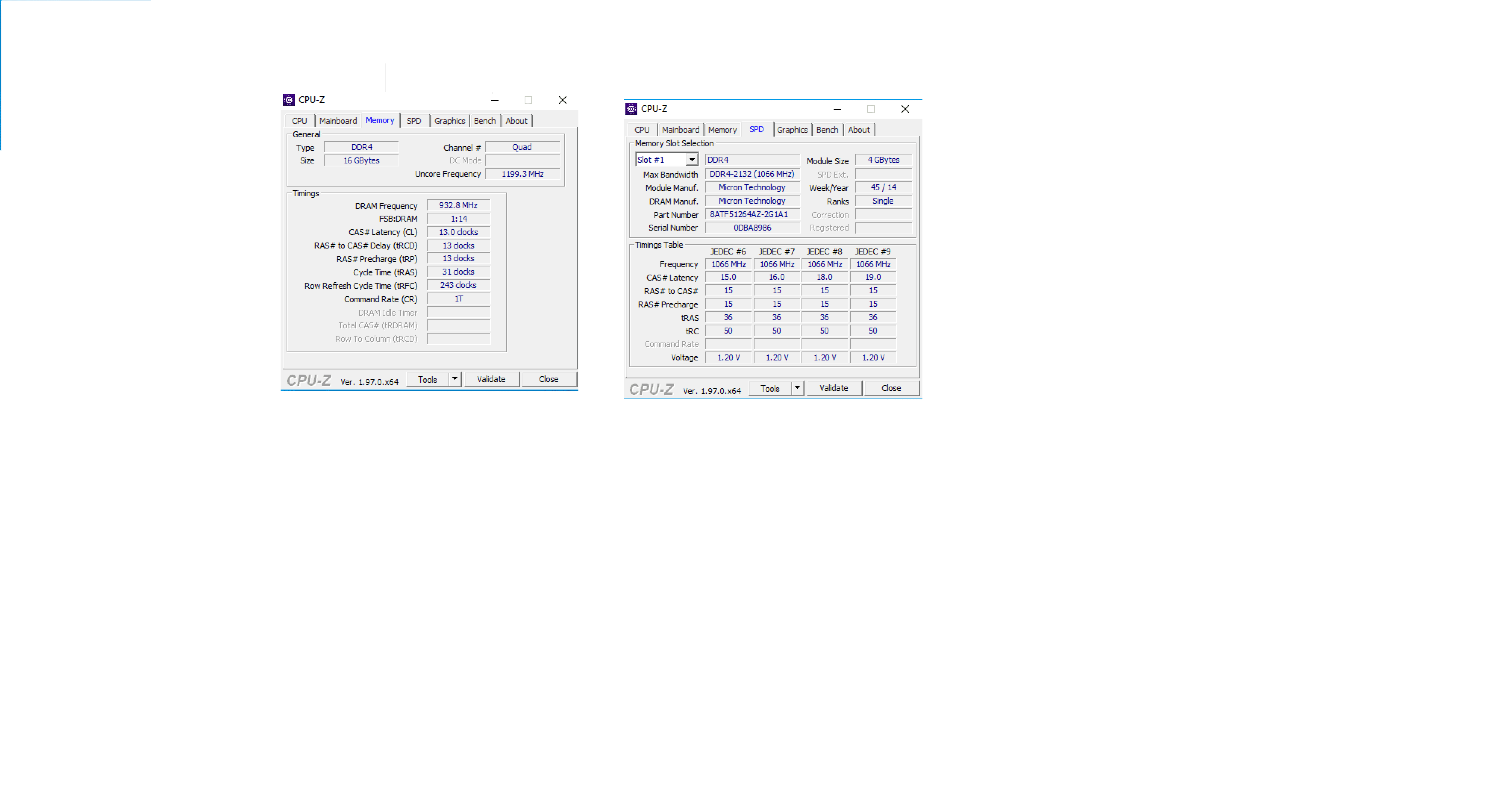The width and height of the screenshot is (1512, 797).
Task: Click Tools button in left CPU-Z window
Action: click(x=427, y=380)
